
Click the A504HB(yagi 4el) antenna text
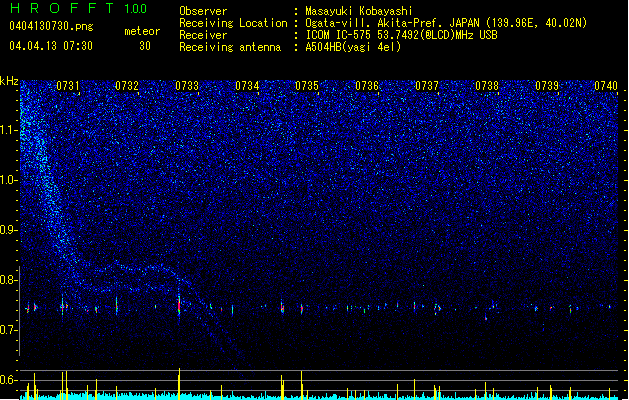point(353,47)
